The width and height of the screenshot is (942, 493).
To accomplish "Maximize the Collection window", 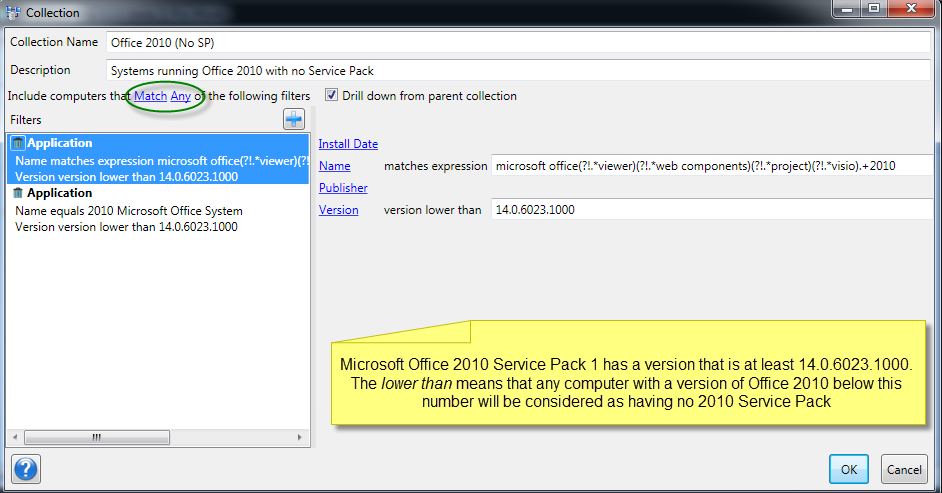I will [x=874, y=8].
